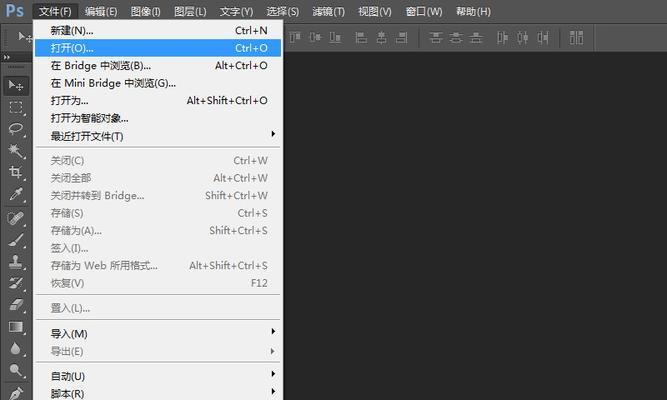Click 关闭并转到 Bridge... menu item
The height and width of the screenshot is (400, 667).
coord(158,195)
